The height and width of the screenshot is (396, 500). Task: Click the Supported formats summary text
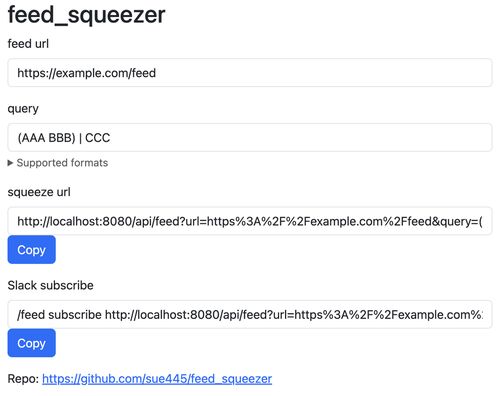click(62, 163)
